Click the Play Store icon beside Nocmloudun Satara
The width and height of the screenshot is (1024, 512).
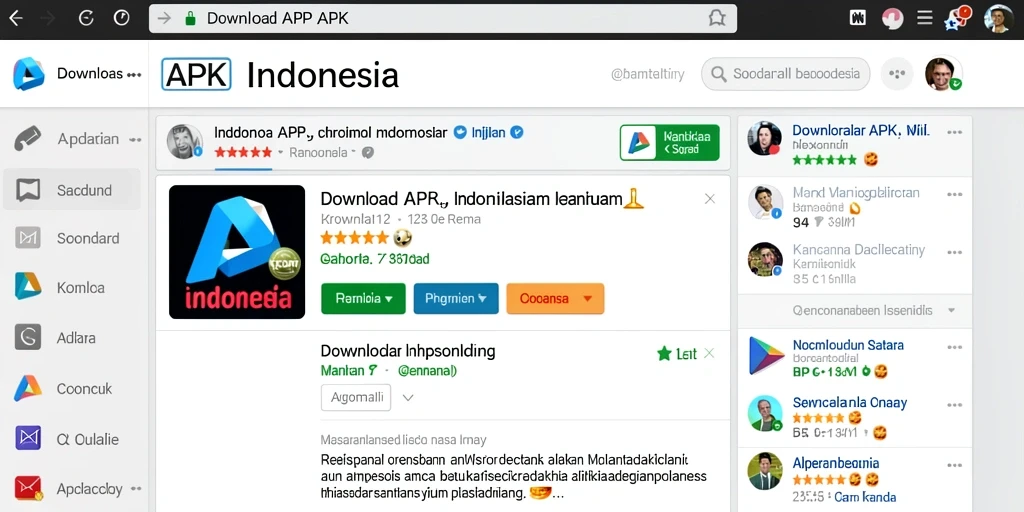tap(765, 355)
